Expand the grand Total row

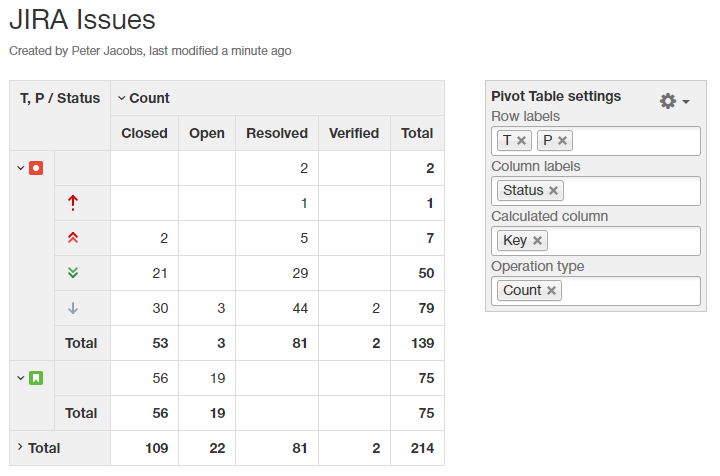(20, 447)
